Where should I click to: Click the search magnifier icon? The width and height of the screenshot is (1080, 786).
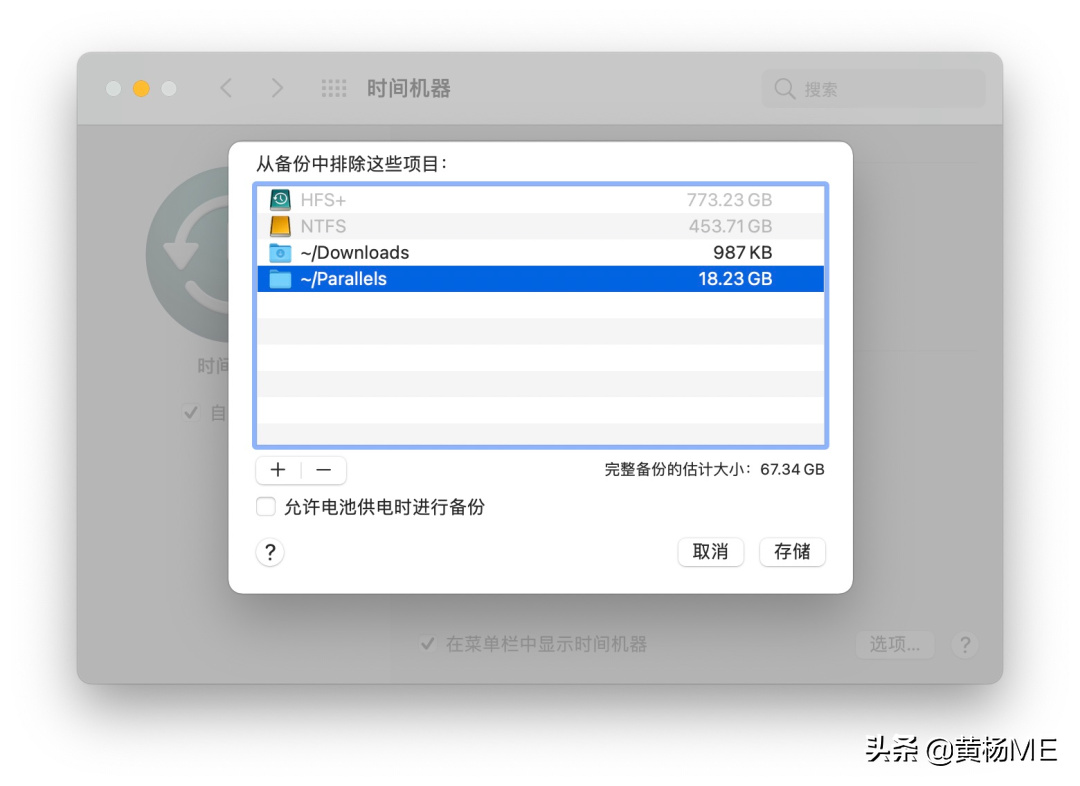click(785, 89)
